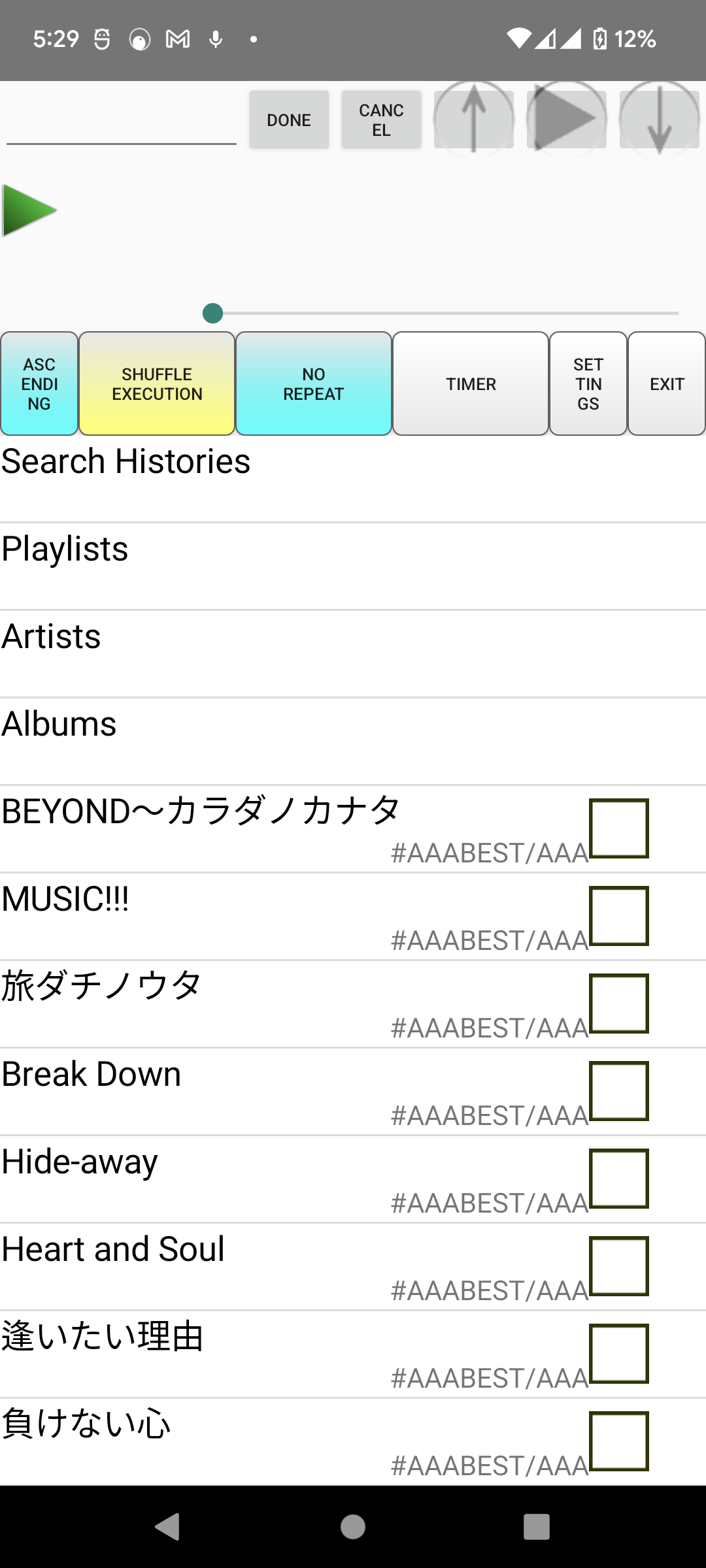Open the Artists list
The image size is (706, 1568).
[x=353, y=654]
